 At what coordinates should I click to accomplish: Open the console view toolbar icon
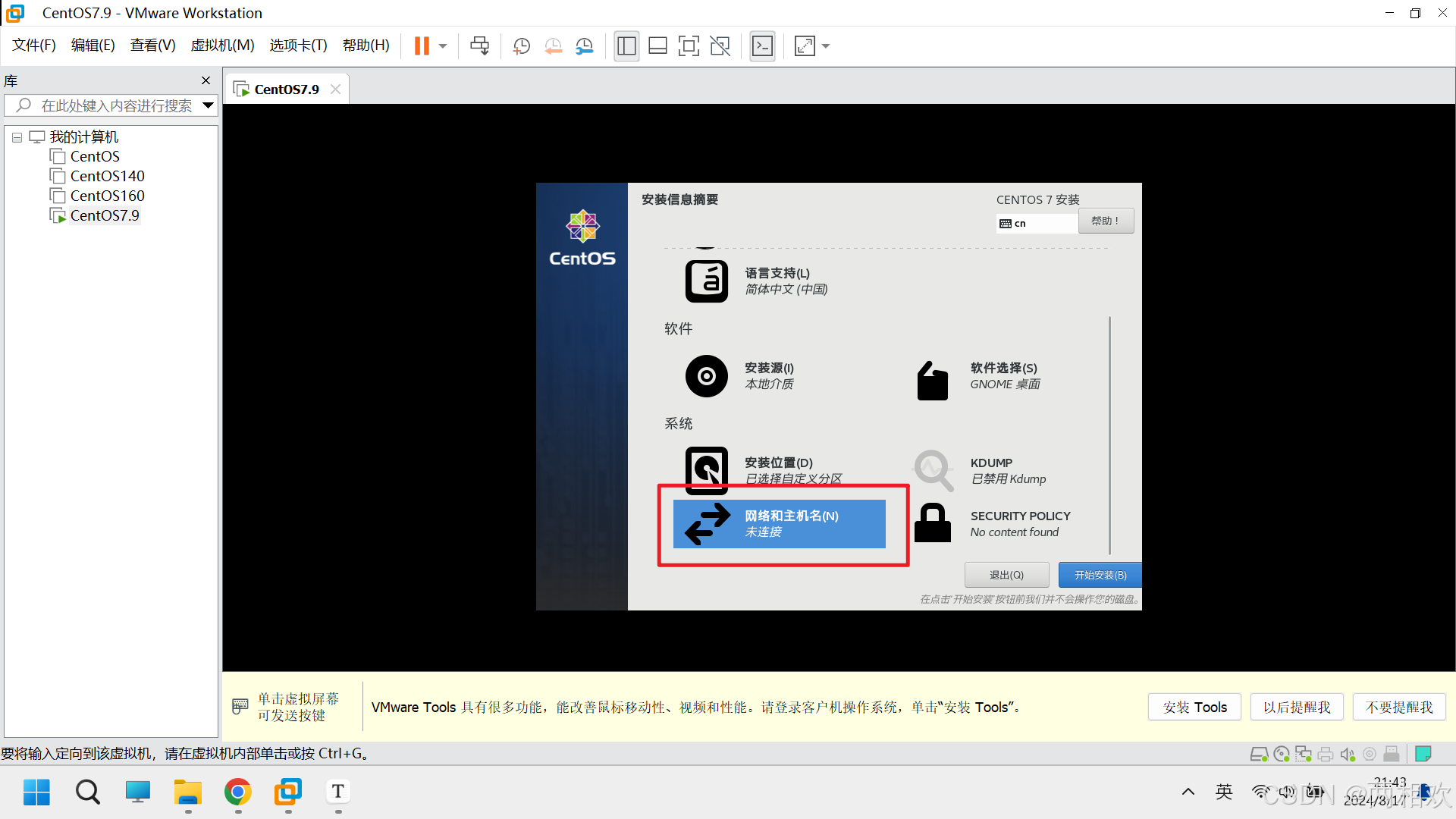pyautogui.click(x=762, y=46)
